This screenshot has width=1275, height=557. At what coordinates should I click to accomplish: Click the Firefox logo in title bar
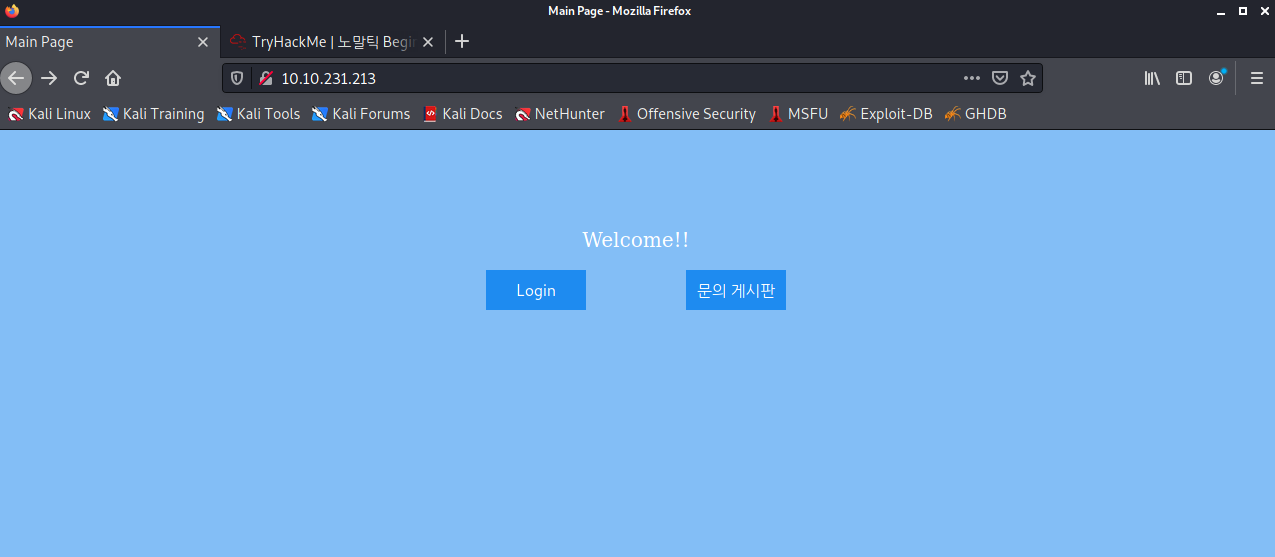coord(12,11)
